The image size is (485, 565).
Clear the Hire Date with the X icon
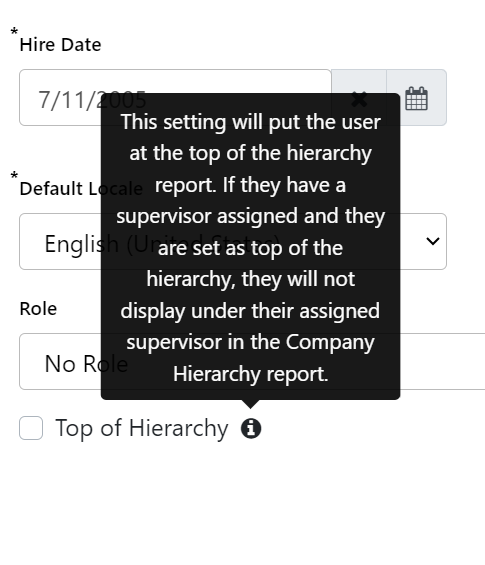[359, 98]
